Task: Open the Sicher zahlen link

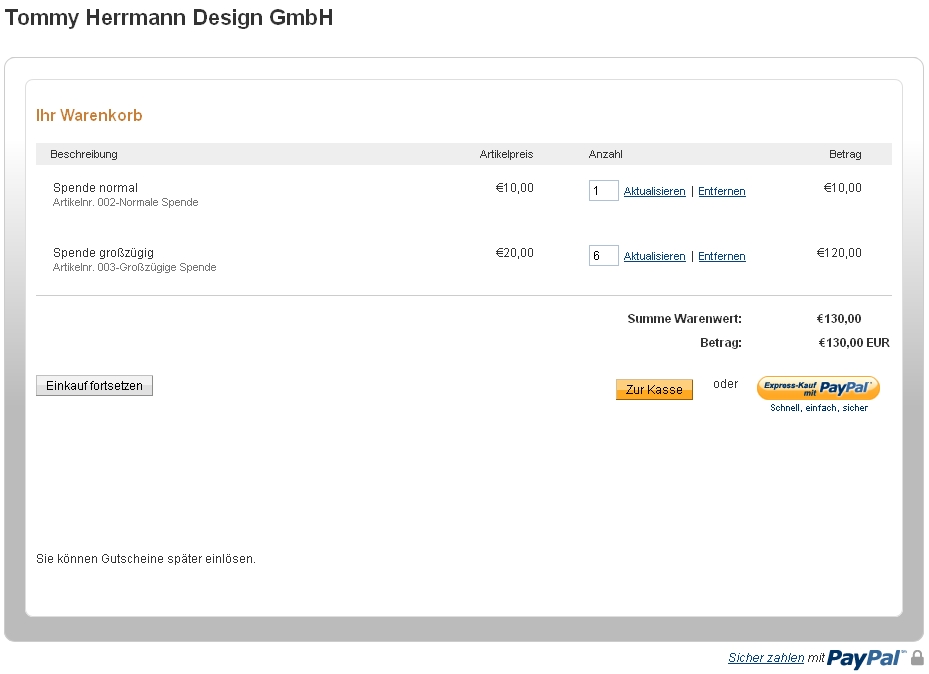Action: pyautogui.click(x=766, y=658)
